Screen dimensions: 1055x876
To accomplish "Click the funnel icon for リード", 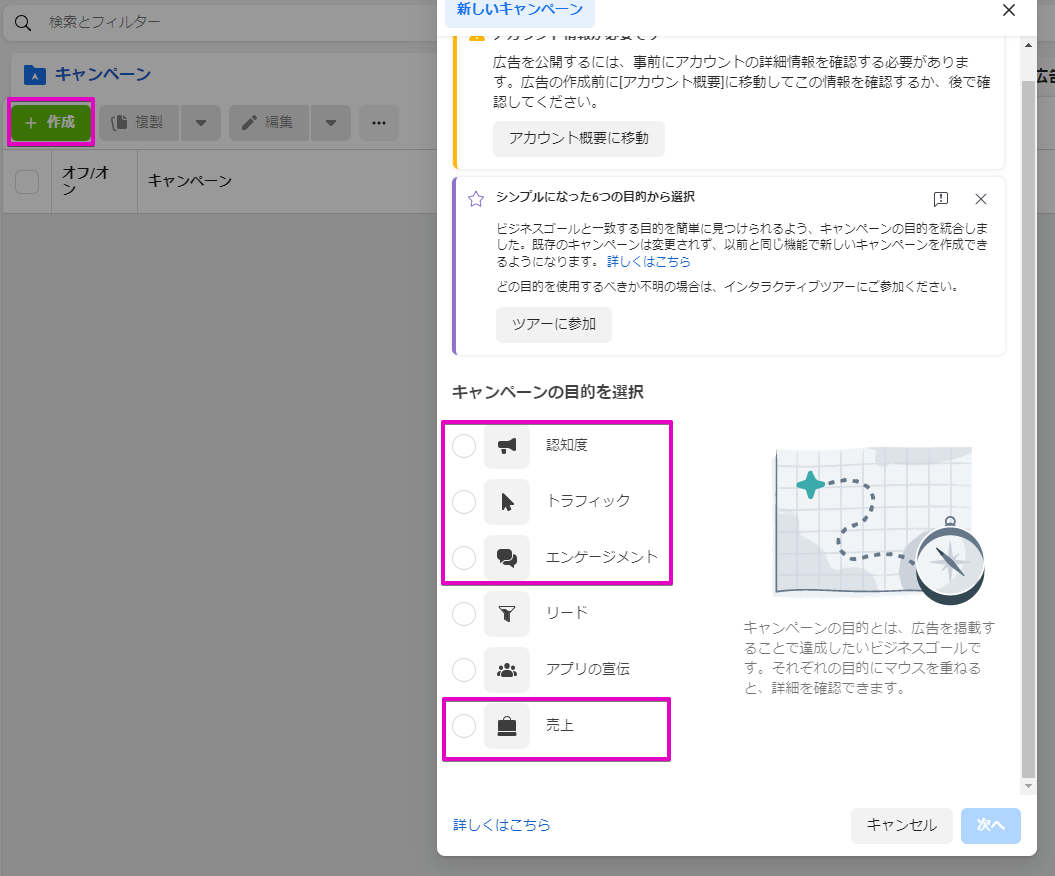I will (507, 614).
